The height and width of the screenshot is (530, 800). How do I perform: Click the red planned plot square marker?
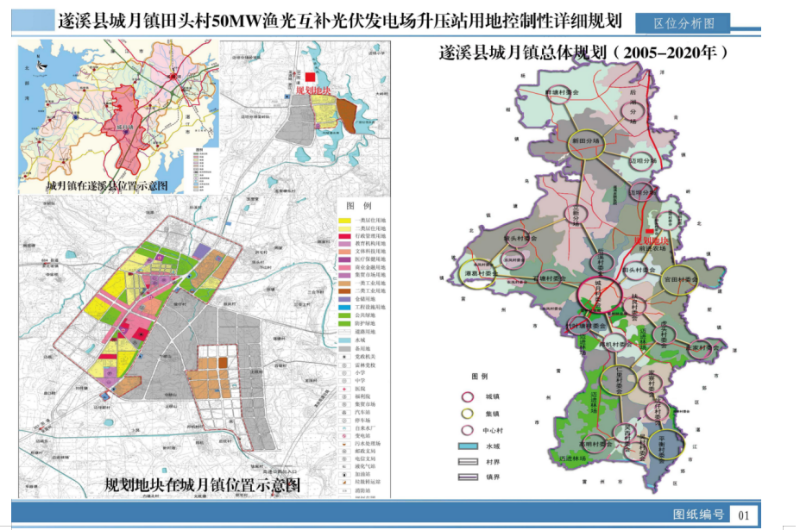pyautogui.click(x=312, y=76)
